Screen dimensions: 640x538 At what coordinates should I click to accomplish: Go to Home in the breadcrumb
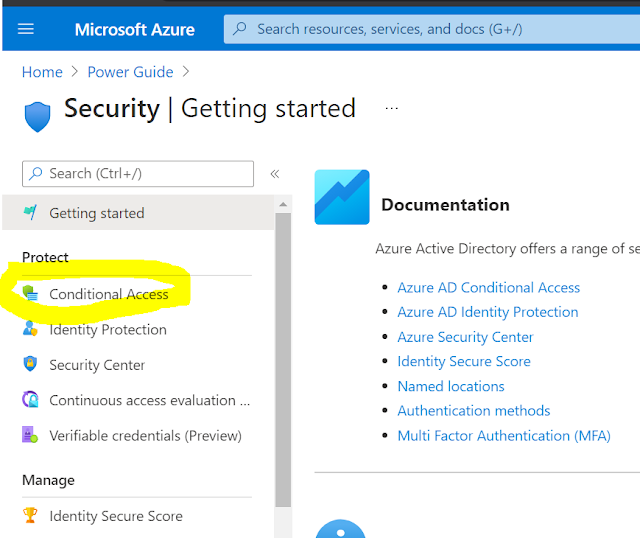tap(42, 72)
